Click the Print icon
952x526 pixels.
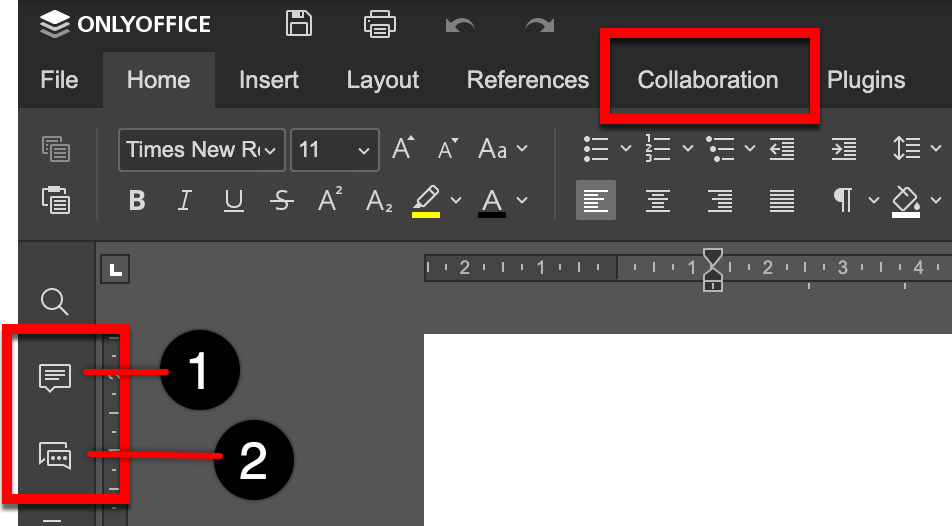coord(381,24)
